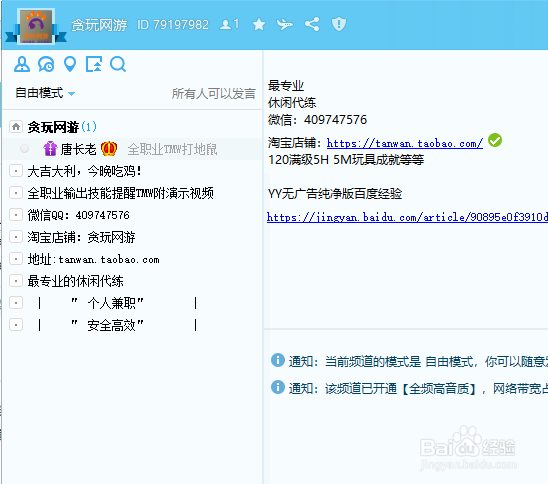Click the home icon beside 贪玩网游 root channel

click(x=16, y=127)
